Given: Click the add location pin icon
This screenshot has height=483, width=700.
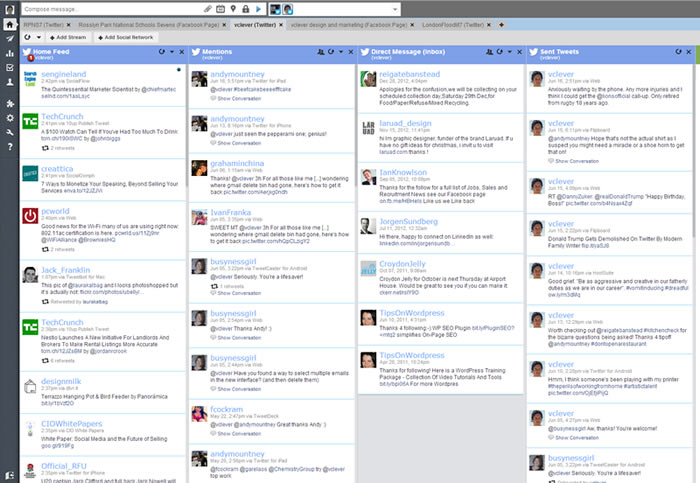Looking at the screenshot, I should click(233, 8).
